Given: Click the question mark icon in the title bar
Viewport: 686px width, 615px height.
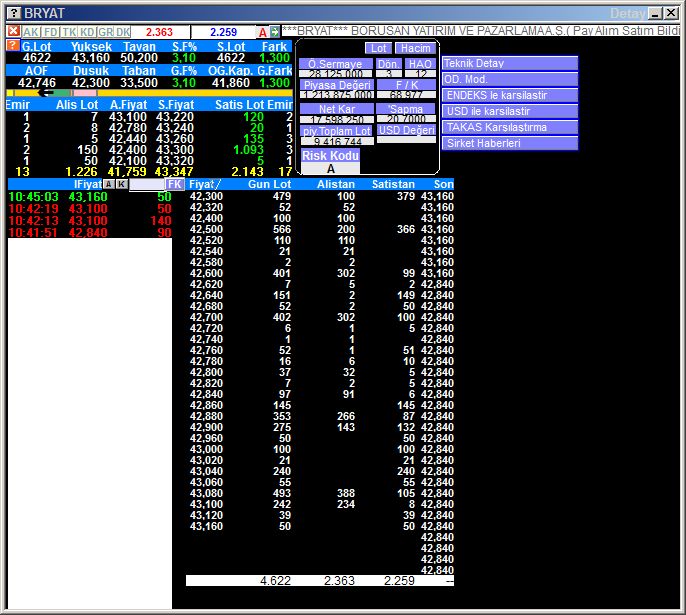Looking at the screenshot, I should coord(14,13).
